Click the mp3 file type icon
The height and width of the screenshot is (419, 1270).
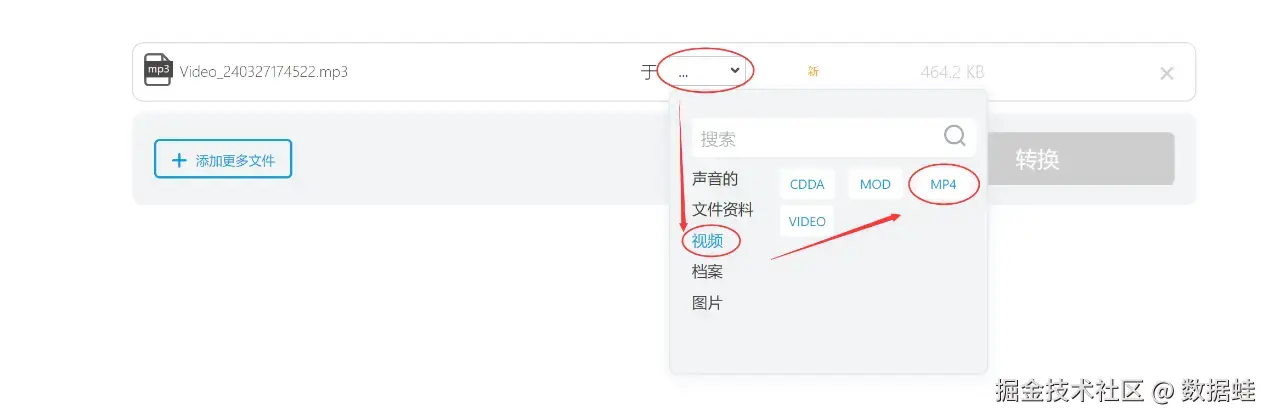click(x=158, y=70)
